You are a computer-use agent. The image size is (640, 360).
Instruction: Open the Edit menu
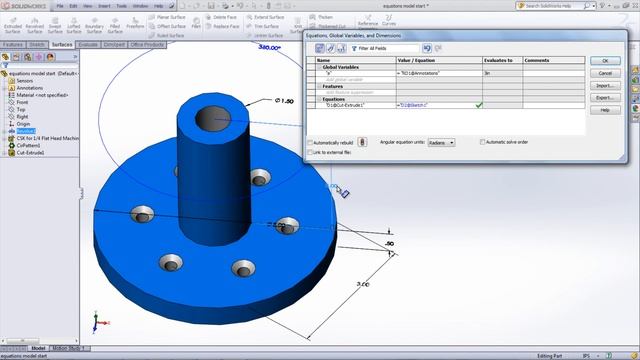(x=73, y=6)
